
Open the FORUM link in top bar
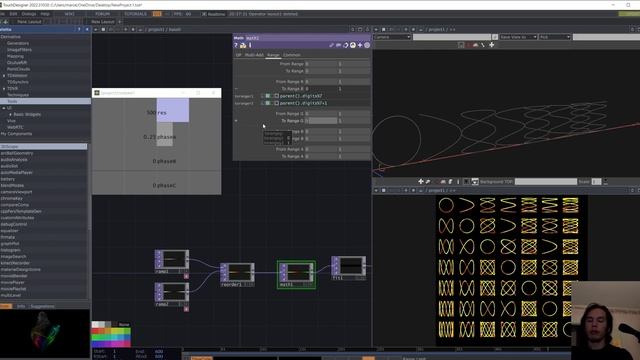pyautogui.click(x=102, y=14)
